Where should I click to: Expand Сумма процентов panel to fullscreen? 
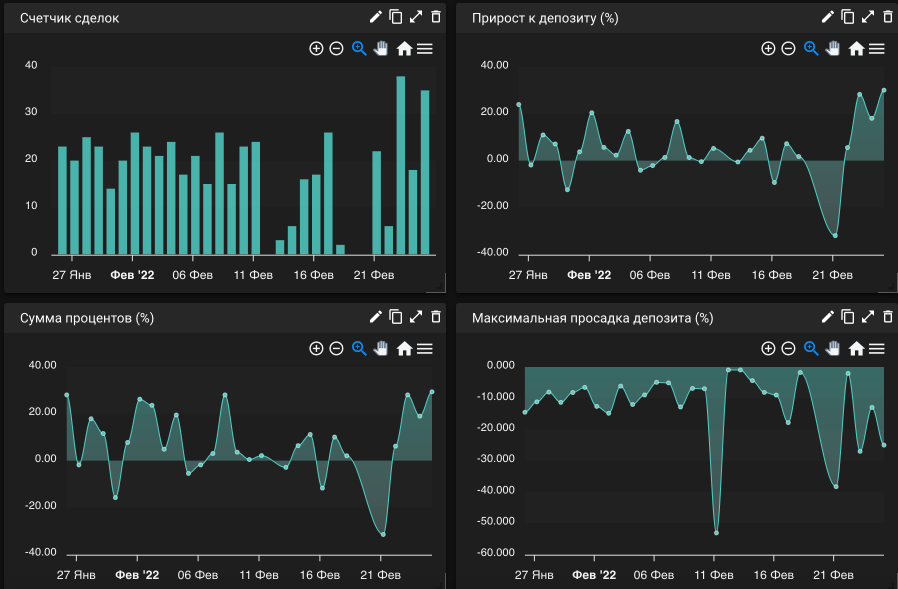point(416,317)
